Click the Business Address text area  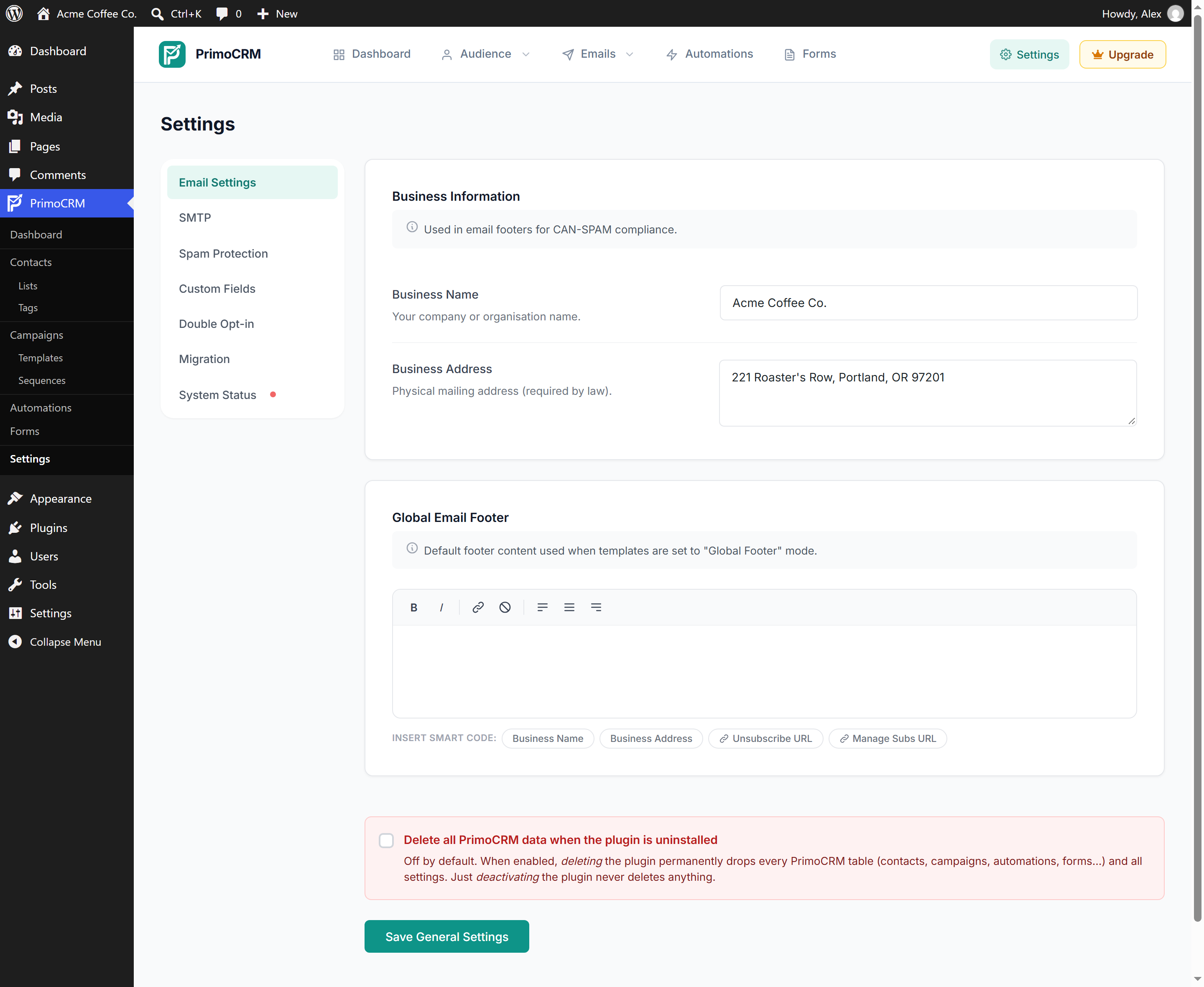[928, 393]
